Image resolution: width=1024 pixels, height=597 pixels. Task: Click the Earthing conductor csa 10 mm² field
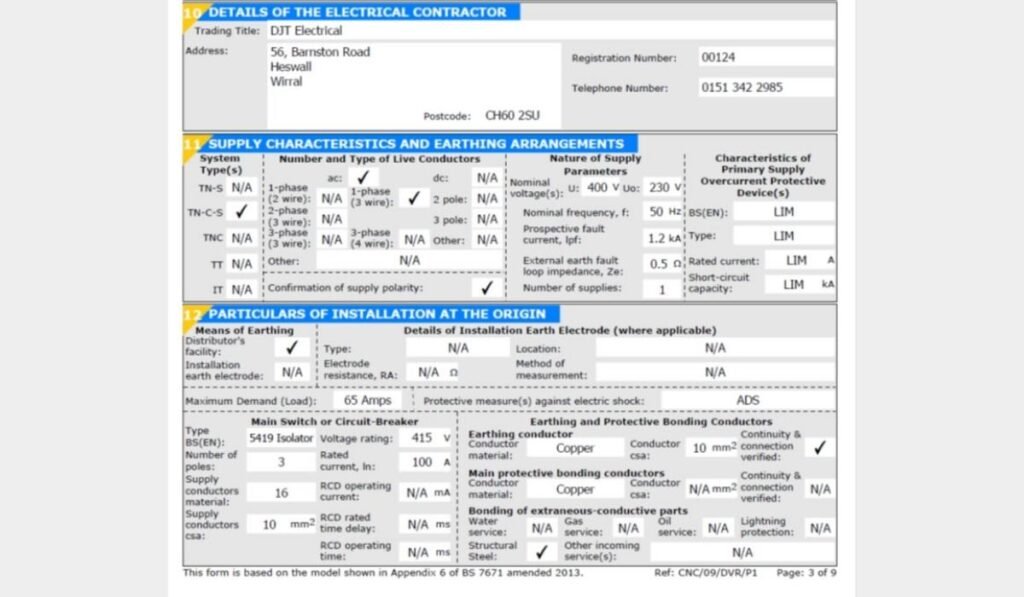(712, 448)
